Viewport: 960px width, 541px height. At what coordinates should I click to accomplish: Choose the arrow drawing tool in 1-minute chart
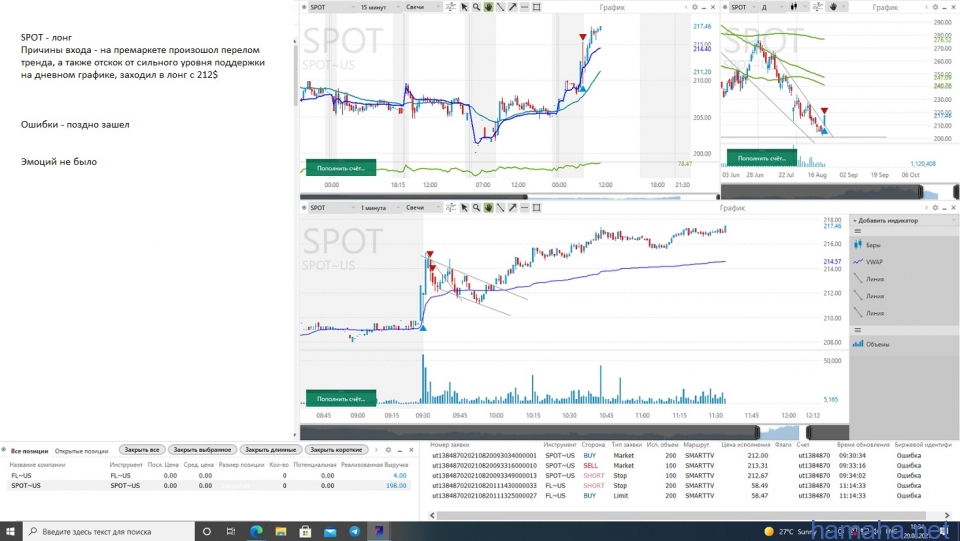click(x=512, y=208)
